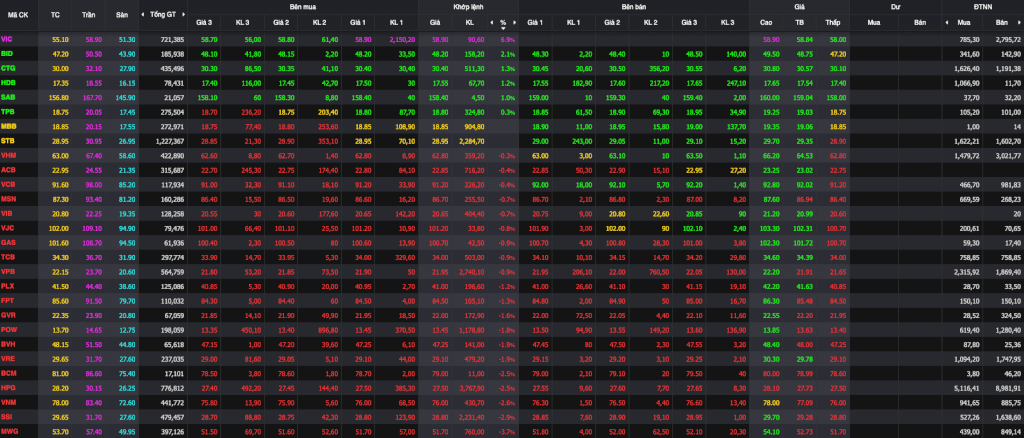Open the HDB stock ticker

(x=8, y=82)
